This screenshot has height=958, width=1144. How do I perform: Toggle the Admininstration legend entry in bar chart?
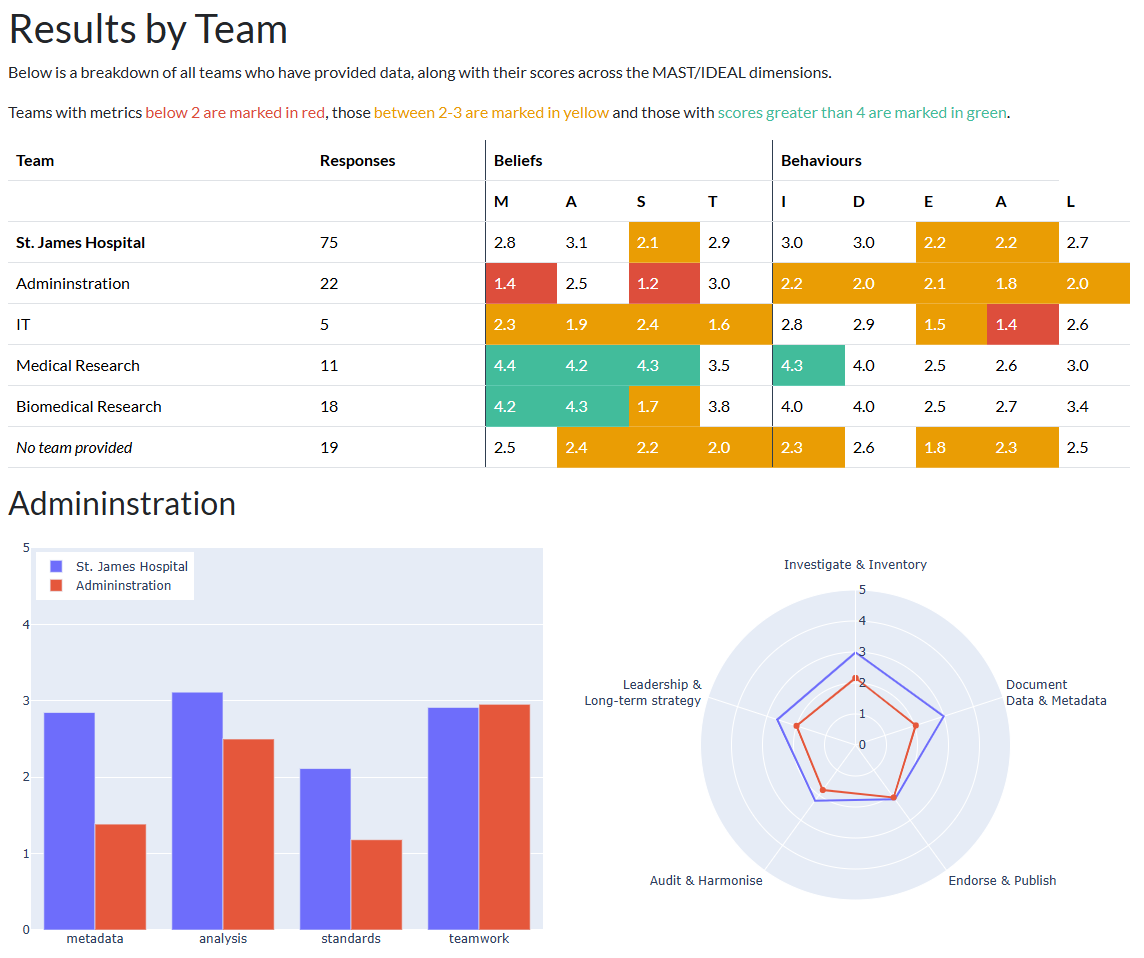click(123, 586)
